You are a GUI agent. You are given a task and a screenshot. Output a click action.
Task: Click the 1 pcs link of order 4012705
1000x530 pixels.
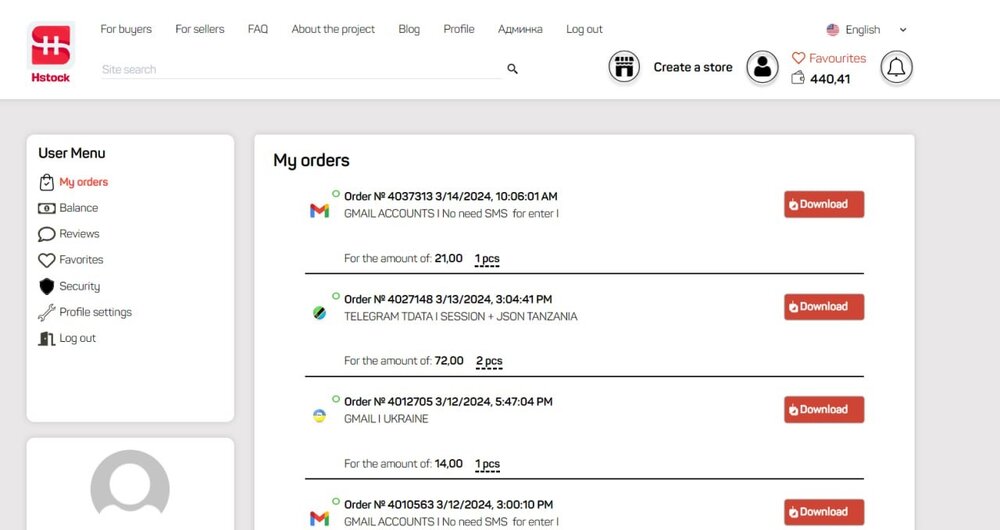tap(487, 464)
